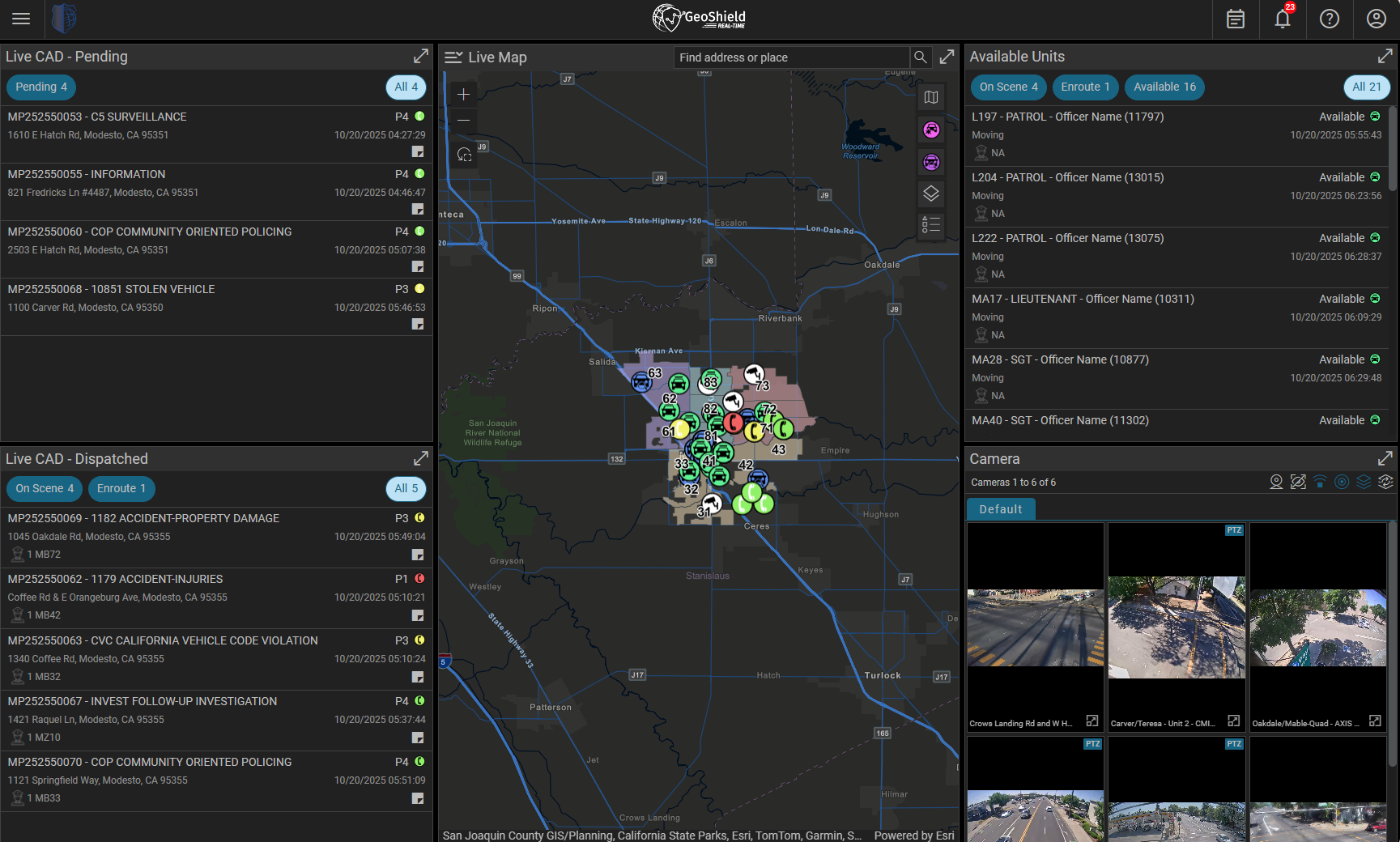Select the Default camera tab
The image size is (1400, 842).
tap(1001, 509)
